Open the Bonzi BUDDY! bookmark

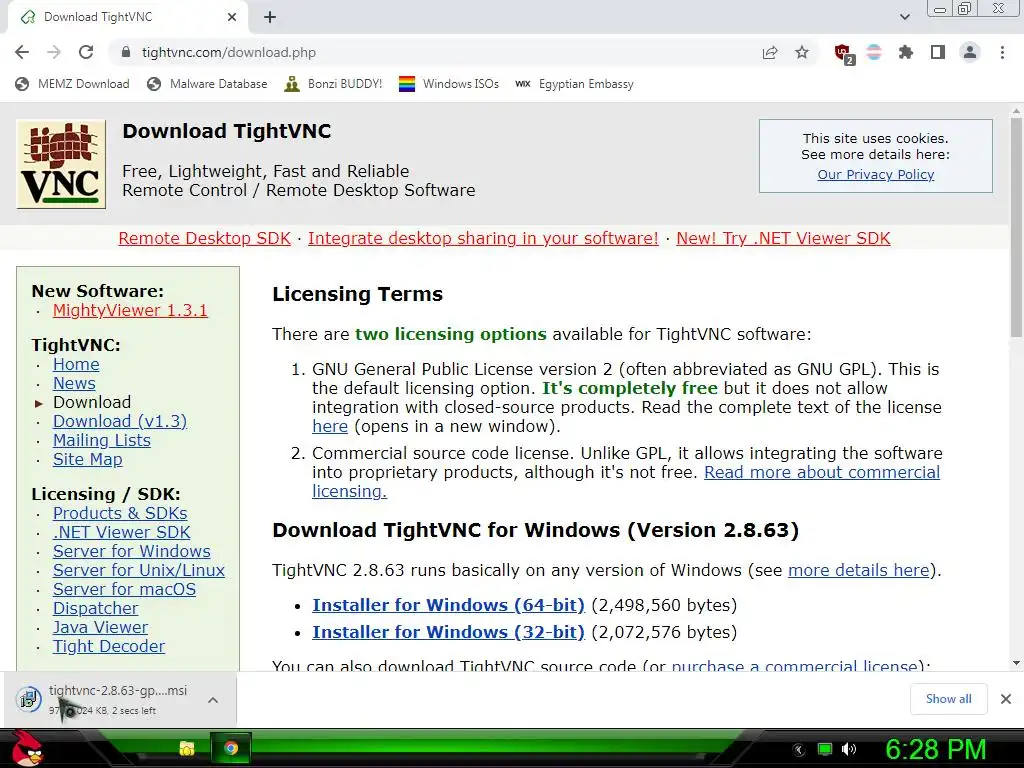[333, 84]
